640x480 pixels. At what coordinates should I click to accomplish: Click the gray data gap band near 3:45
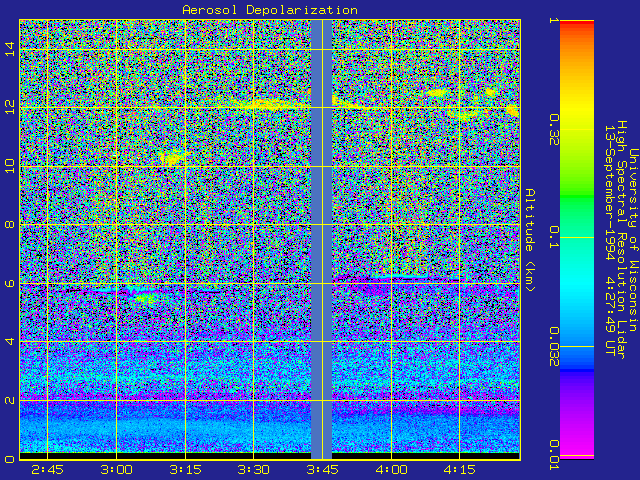pyautogui.click(x=322, y=239)
